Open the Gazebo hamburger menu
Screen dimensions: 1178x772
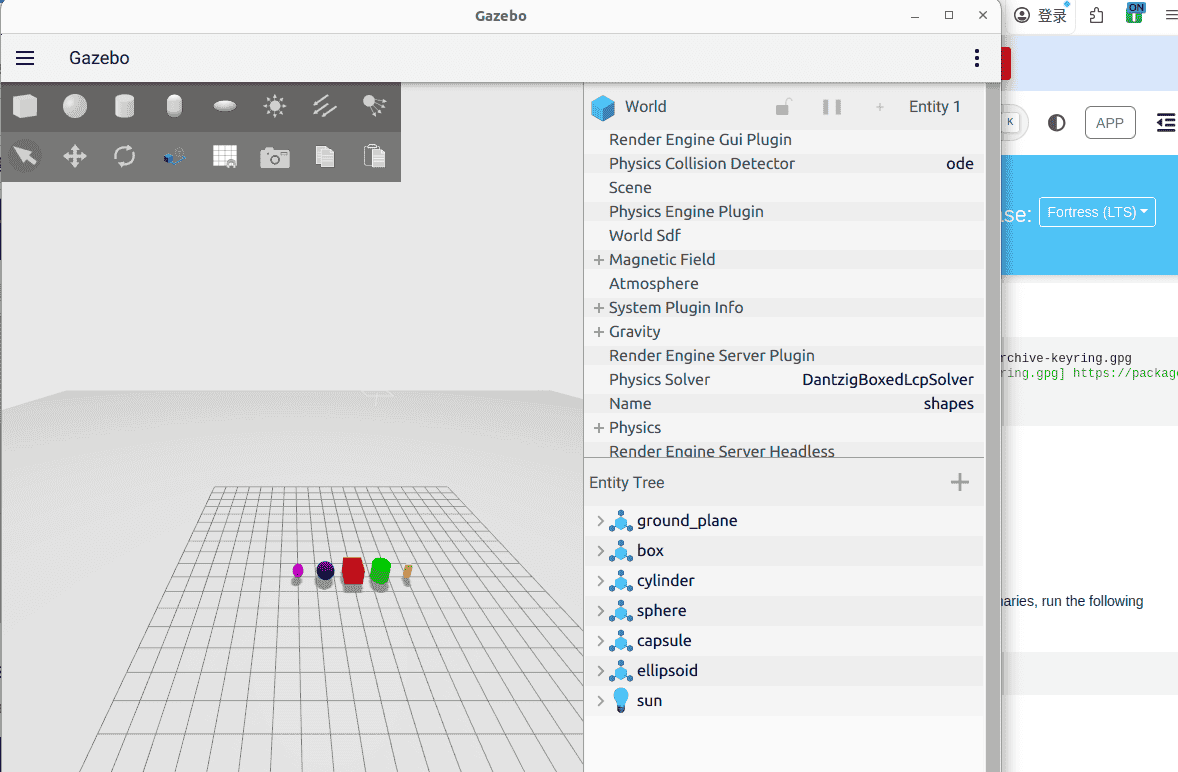click(24, 57)
